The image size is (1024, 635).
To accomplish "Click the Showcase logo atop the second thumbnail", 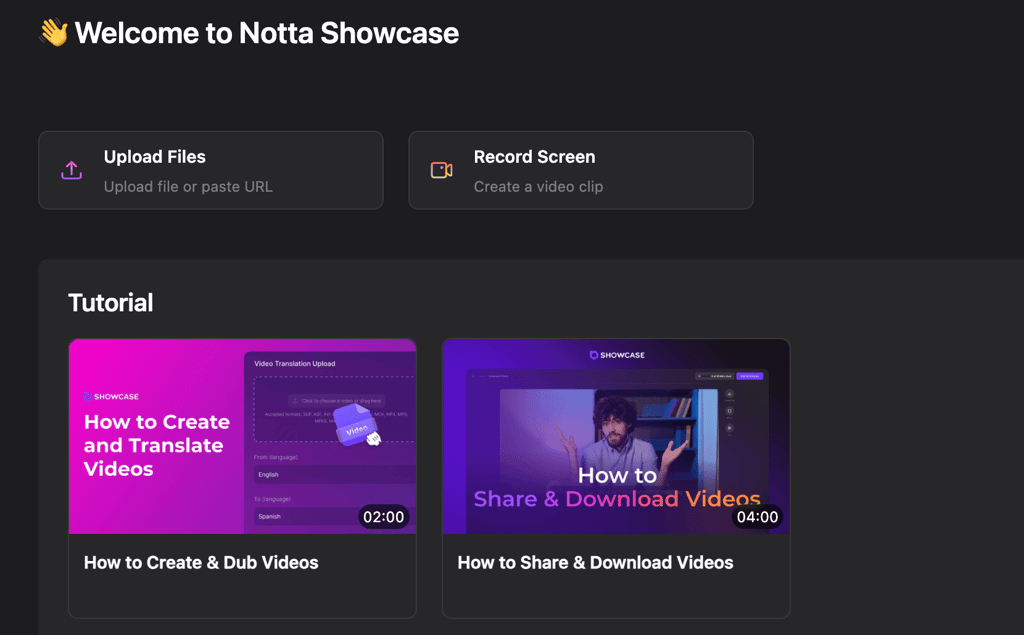I will coord(616,355).
